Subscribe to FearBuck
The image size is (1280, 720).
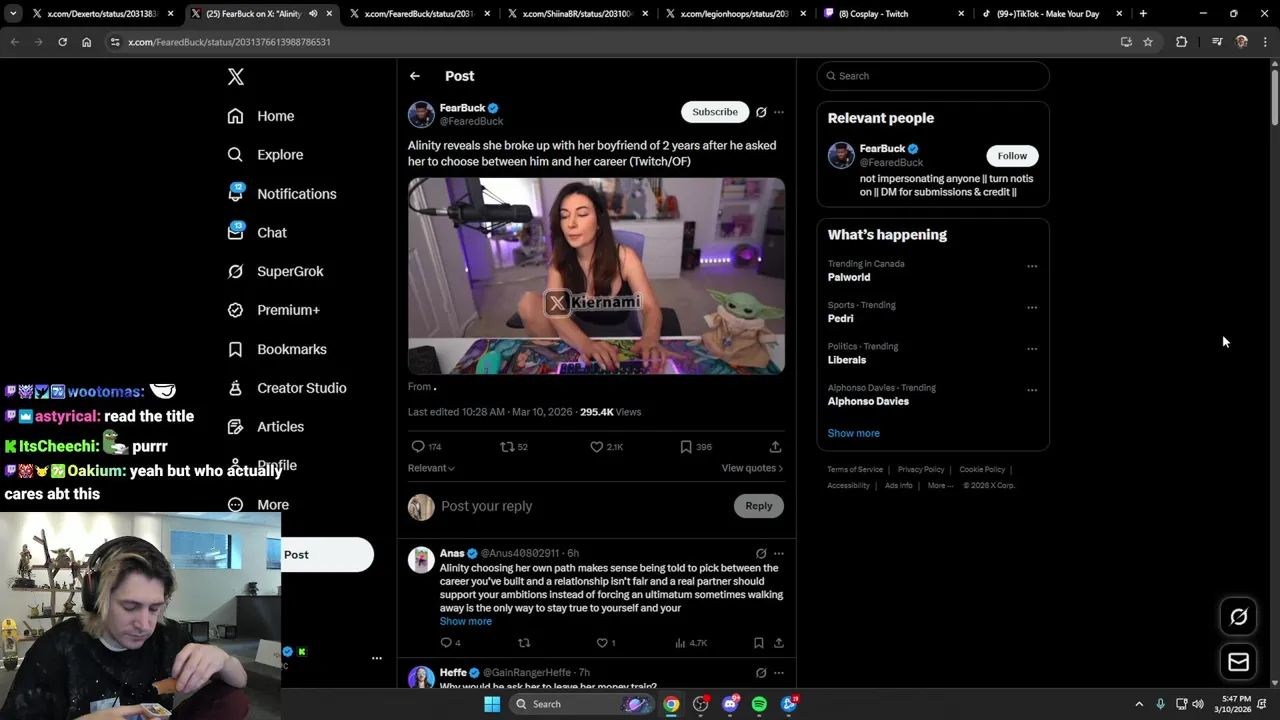[715, 112]
